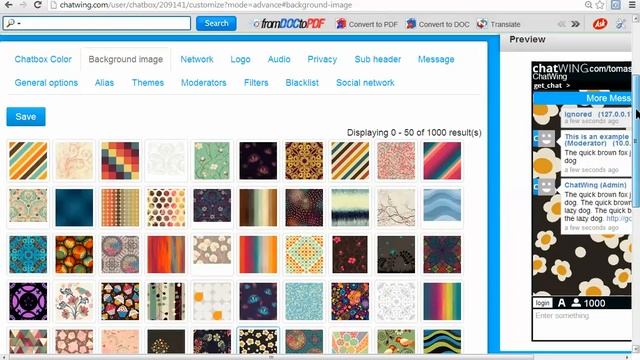Select the yellow-brown diagonal stripes background, first row
640x360 pixels.
(28, 161)
